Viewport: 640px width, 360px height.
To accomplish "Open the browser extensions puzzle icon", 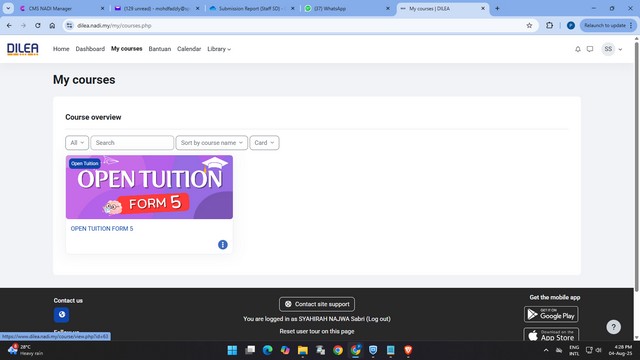I will 549,25.
